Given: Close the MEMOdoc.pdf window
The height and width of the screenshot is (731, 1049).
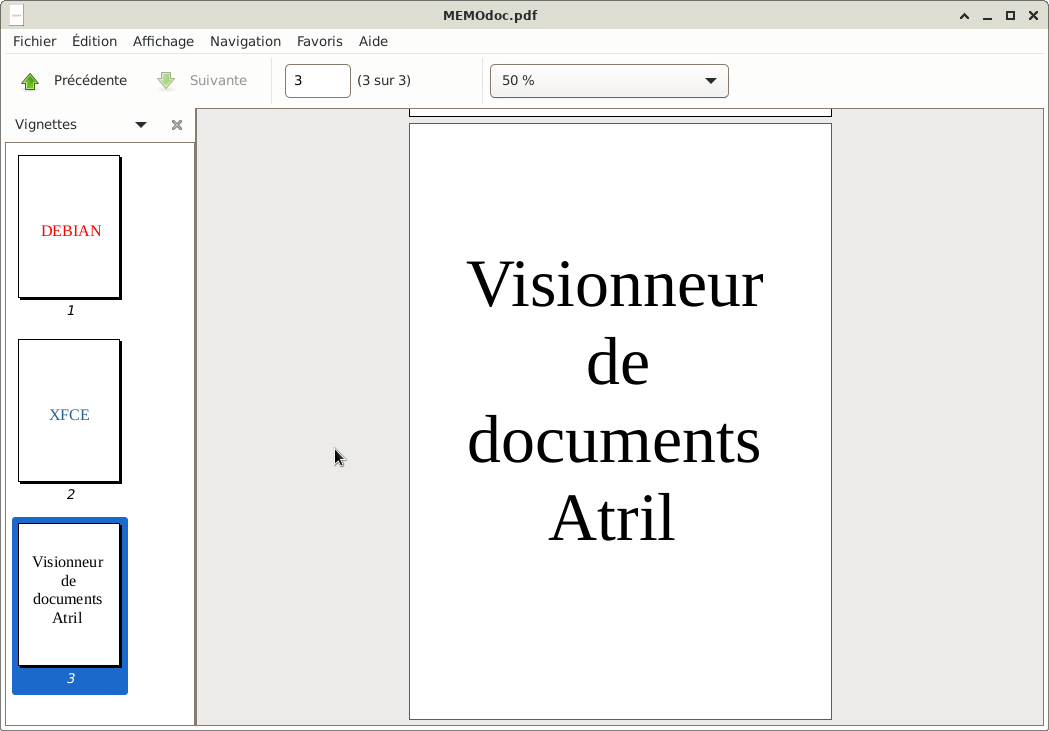Looking at the screenshot, I should point(1033,16).
